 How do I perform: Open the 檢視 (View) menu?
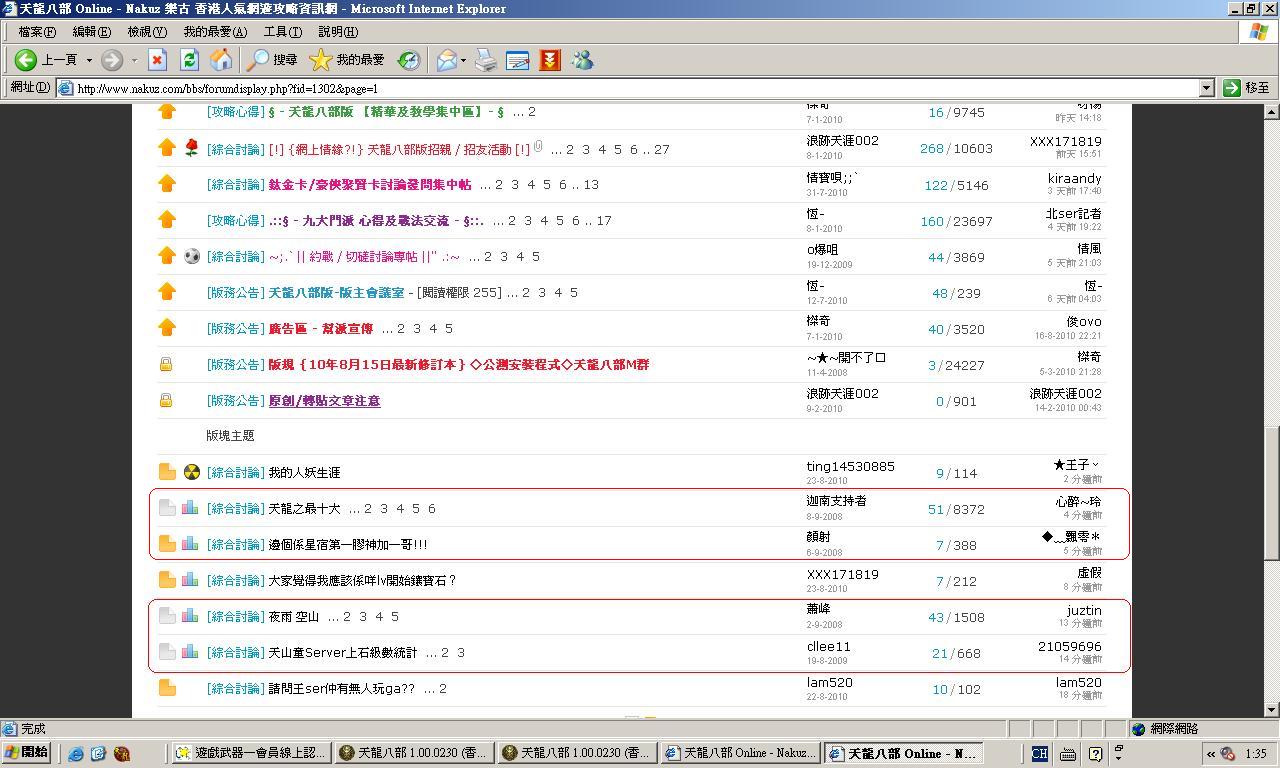coord(146,32)
